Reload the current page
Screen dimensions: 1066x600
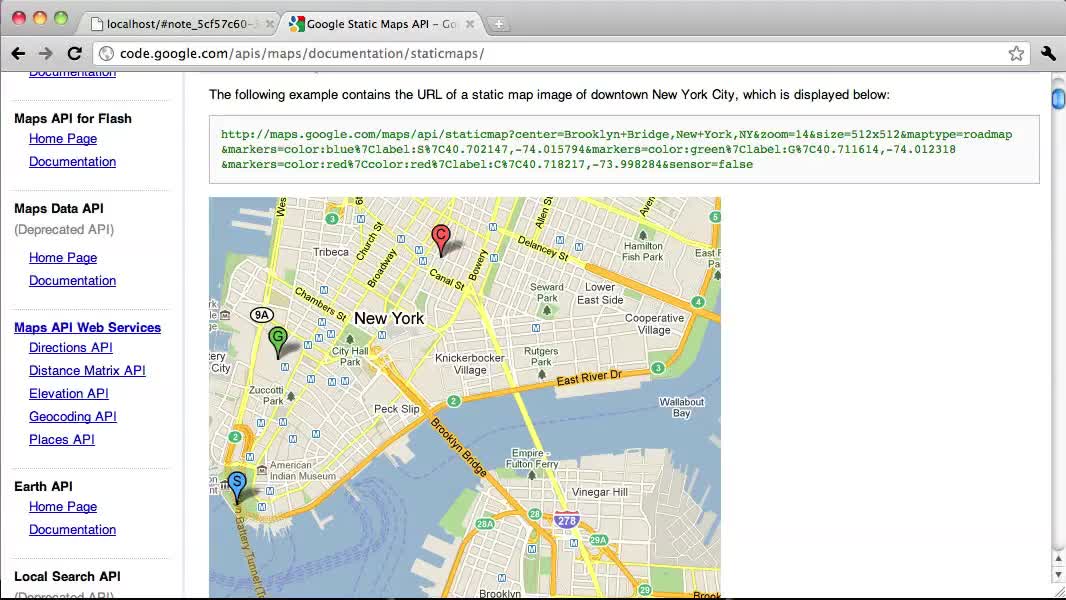coord(74,53)
